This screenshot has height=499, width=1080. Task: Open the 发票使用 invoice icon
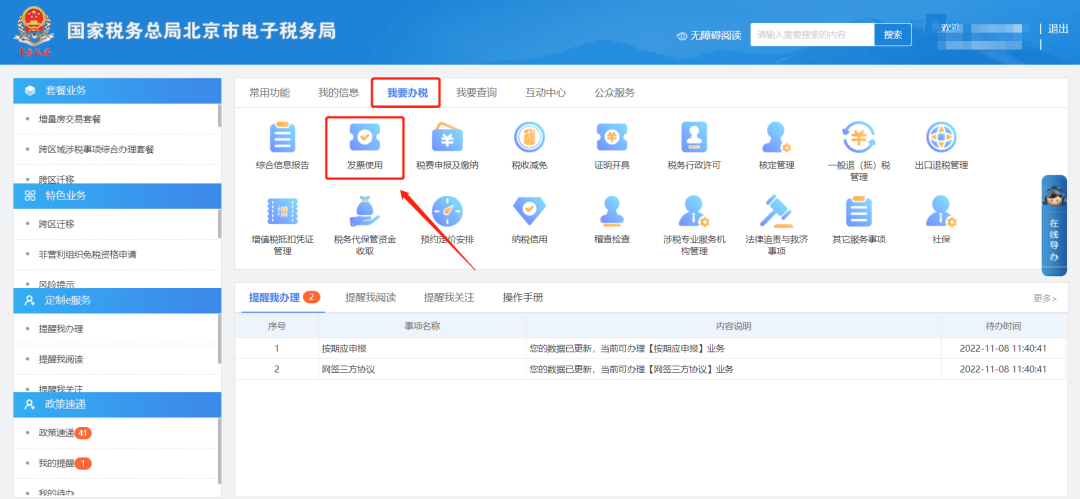pos(364,138)
